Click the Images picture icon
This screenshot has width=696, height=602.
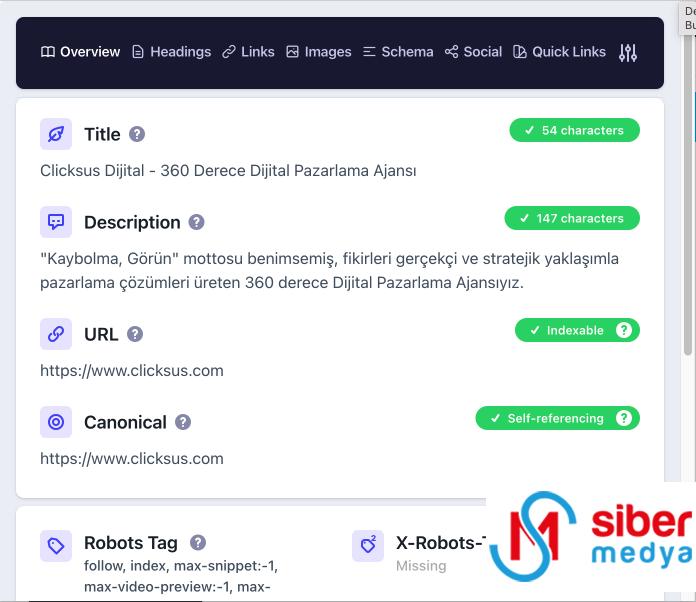(293, 52)
